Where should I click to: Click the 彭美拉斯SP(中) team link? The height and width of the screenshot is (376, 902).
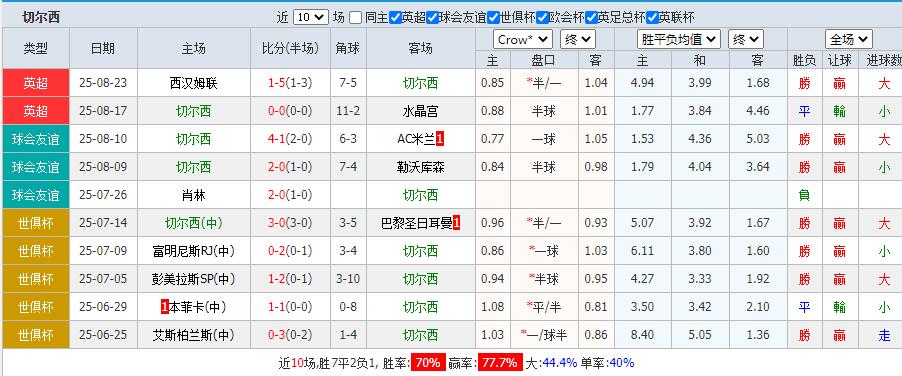pos(194,279)
